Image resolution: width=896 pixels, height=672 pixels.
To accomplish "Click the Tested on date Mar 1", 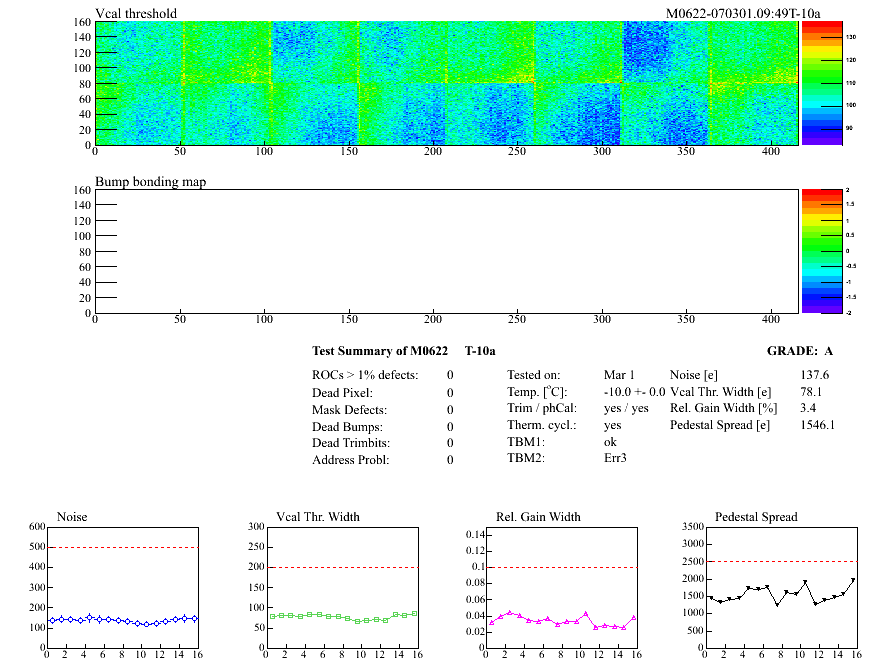I will (x=619, y=374).
